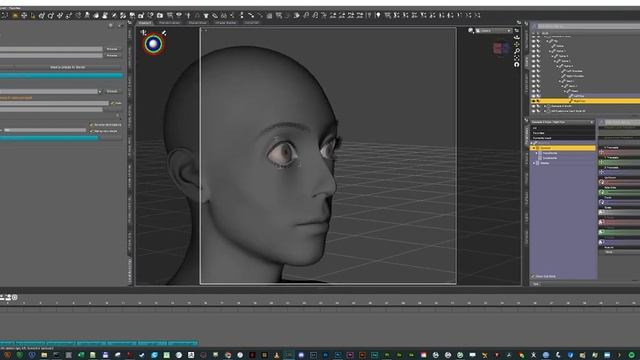640x360 pixels.
Task: Collapse the Spine 4 node in Scene tree
Action: pos(558,66)
